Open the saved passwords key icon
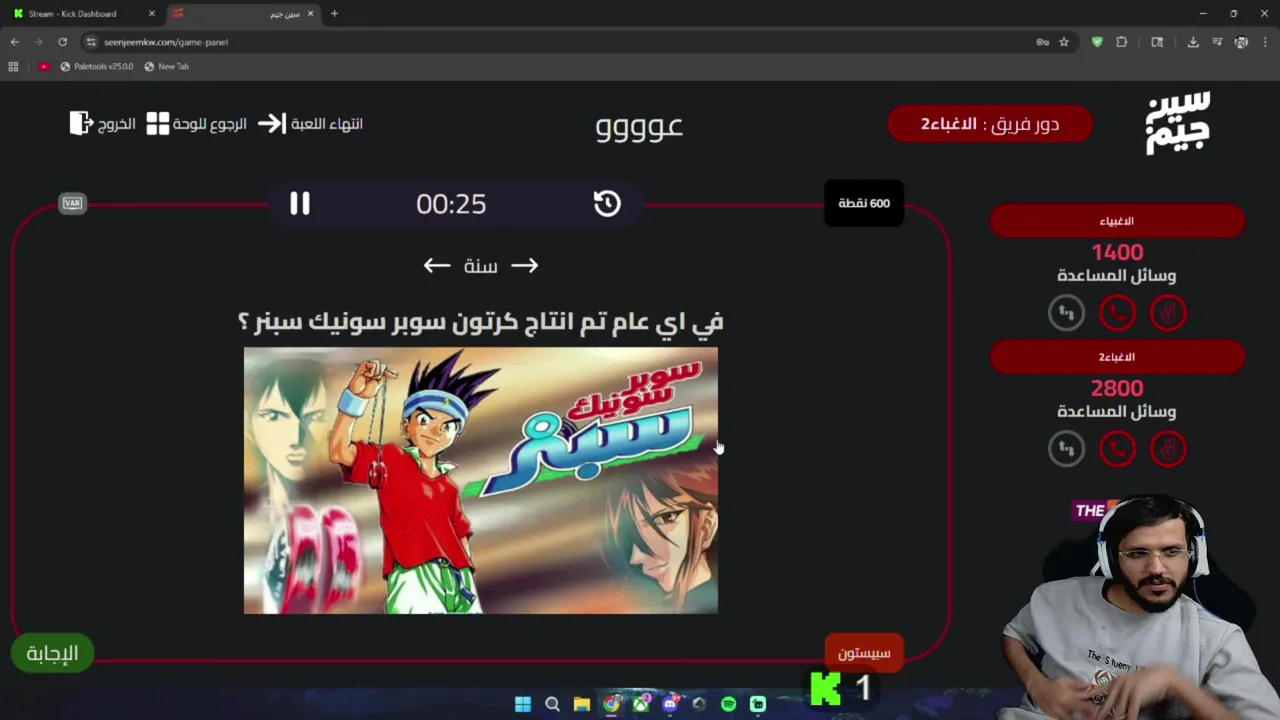 click(x=1042, y=42)
